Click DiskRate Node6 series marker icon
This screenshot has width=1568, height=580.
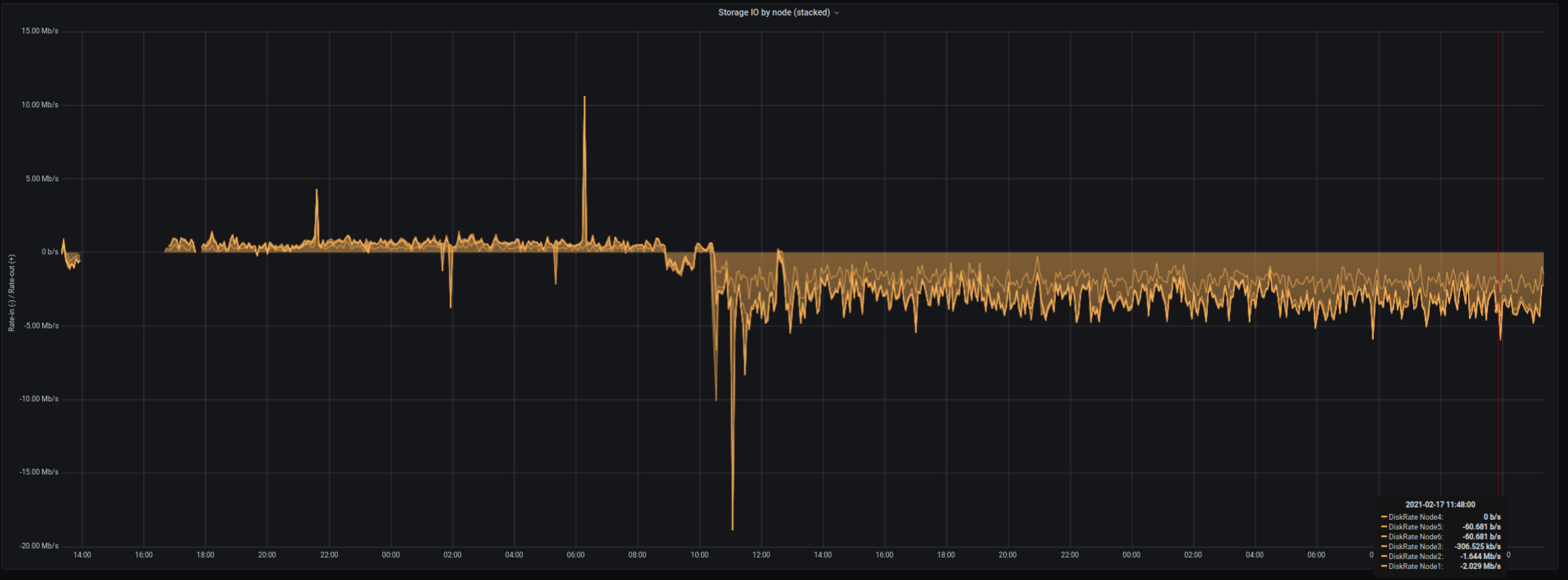click(x=1384, y=536)
